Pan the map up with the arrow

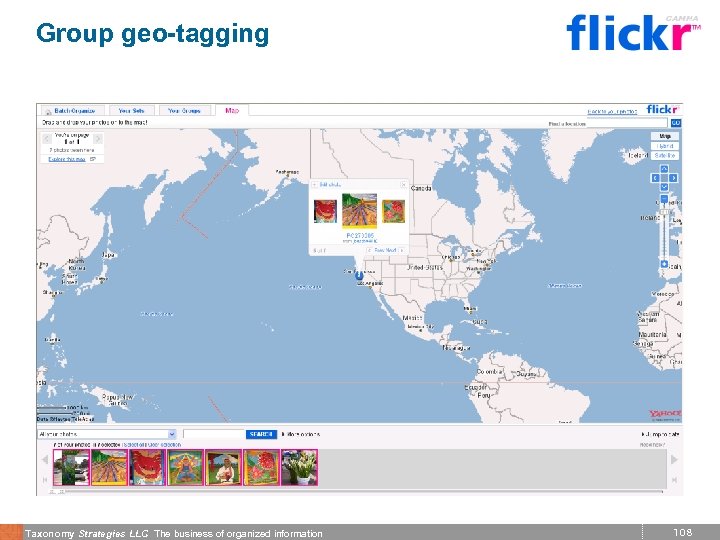click(x=664, y=169)
